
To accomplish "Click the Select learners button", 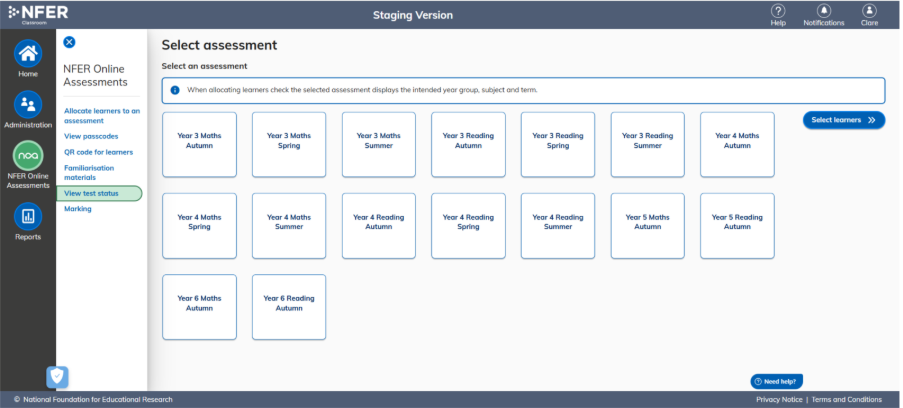I will (x=844, y=120).
